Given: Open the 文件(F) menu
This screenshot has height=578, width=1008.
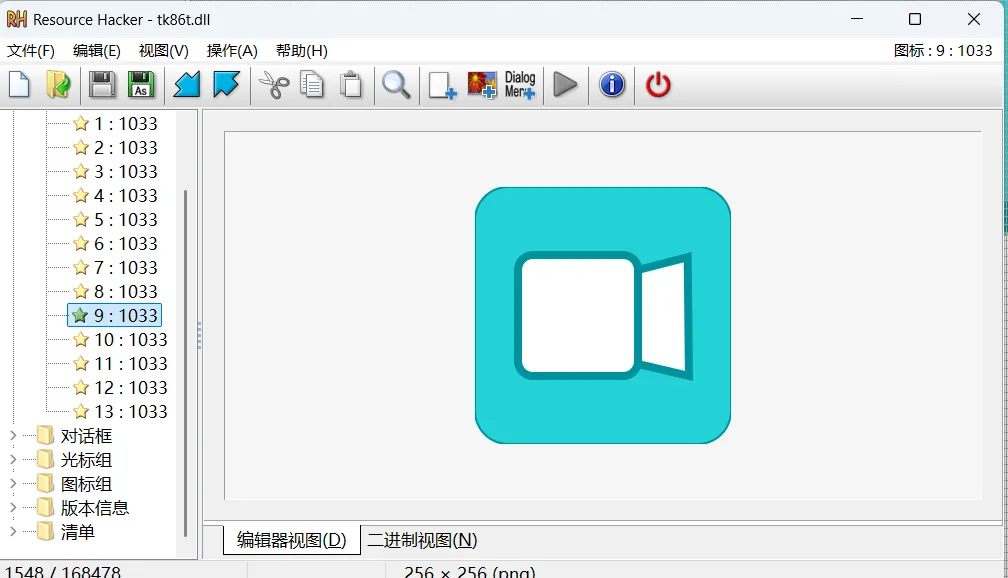Looking at the screenshot, I should (31, 51).
